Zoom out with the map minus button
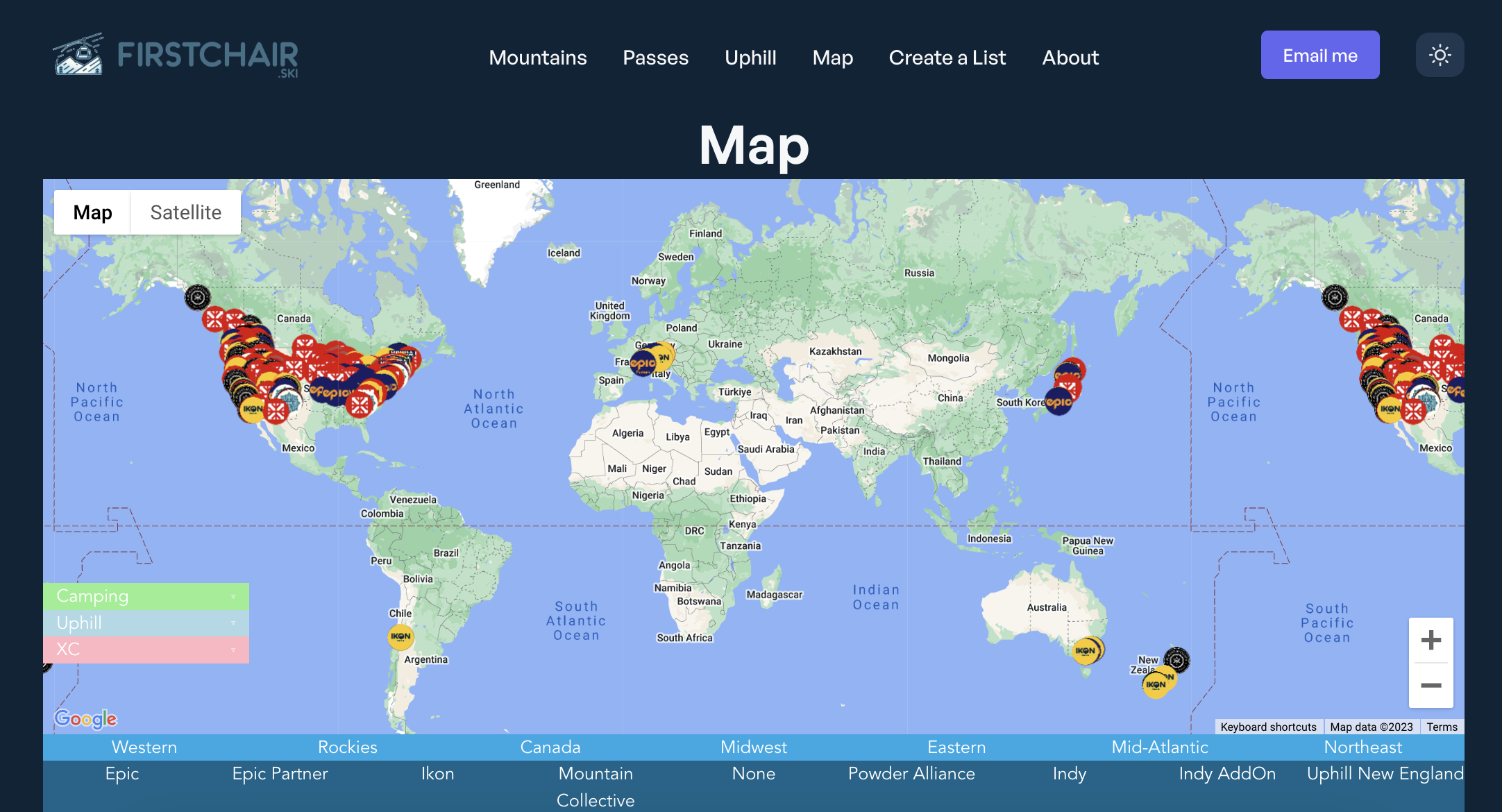Image resolution: width=1502 pixels, height=812 pixels. click(1431, 685)
